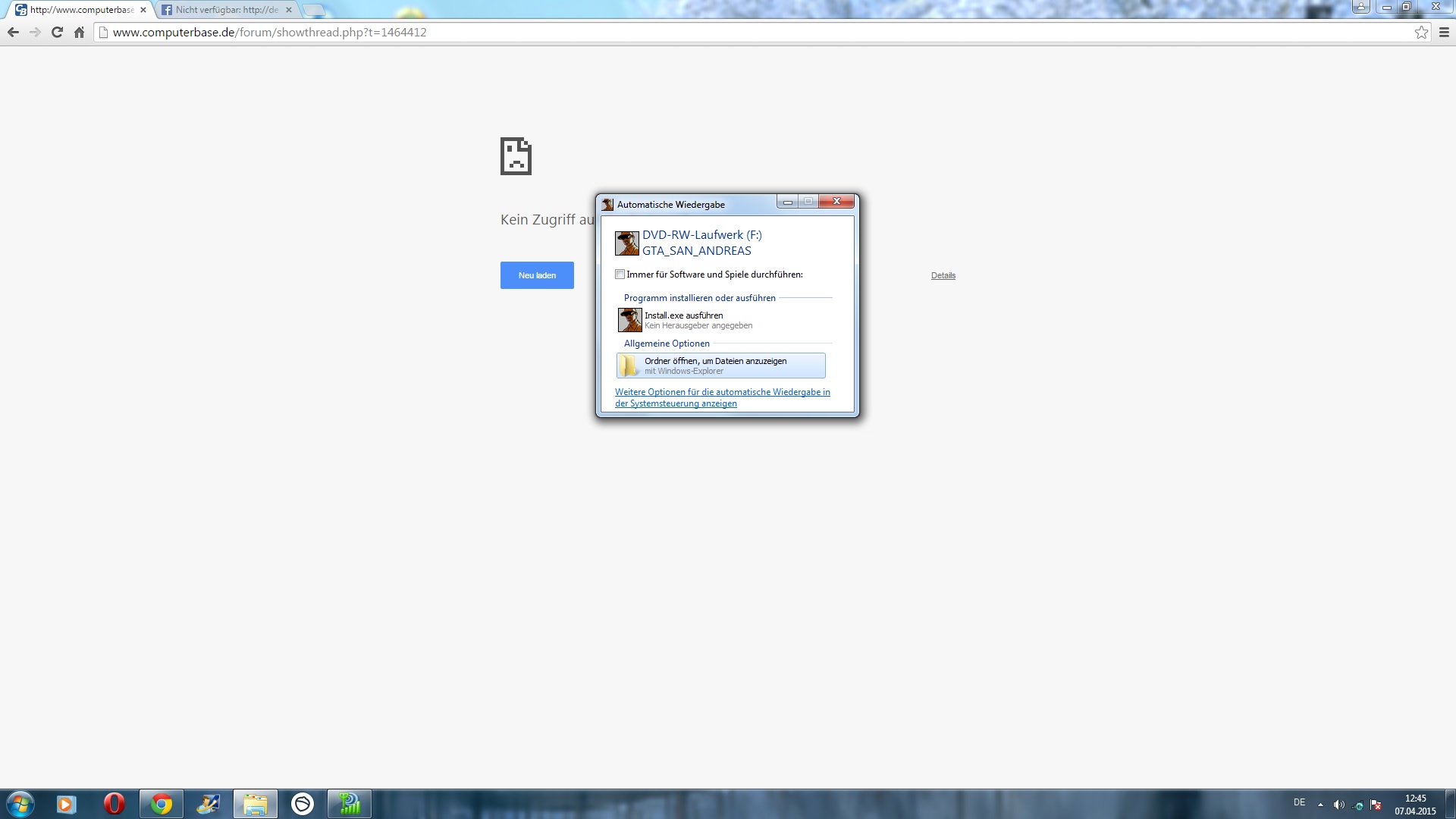
Task: Show hidden system tray icons
Action: click(1320, 805)
